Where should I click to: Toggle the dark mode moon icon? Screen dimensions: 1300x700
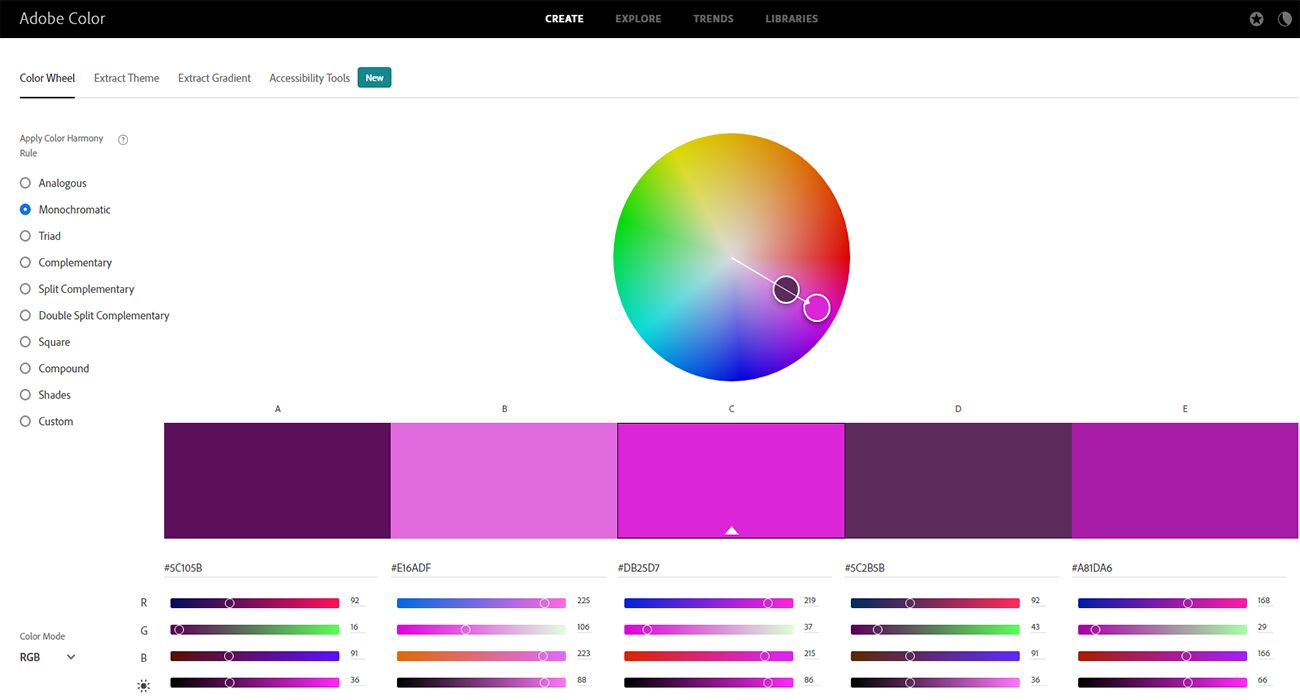pos(1284,19)
